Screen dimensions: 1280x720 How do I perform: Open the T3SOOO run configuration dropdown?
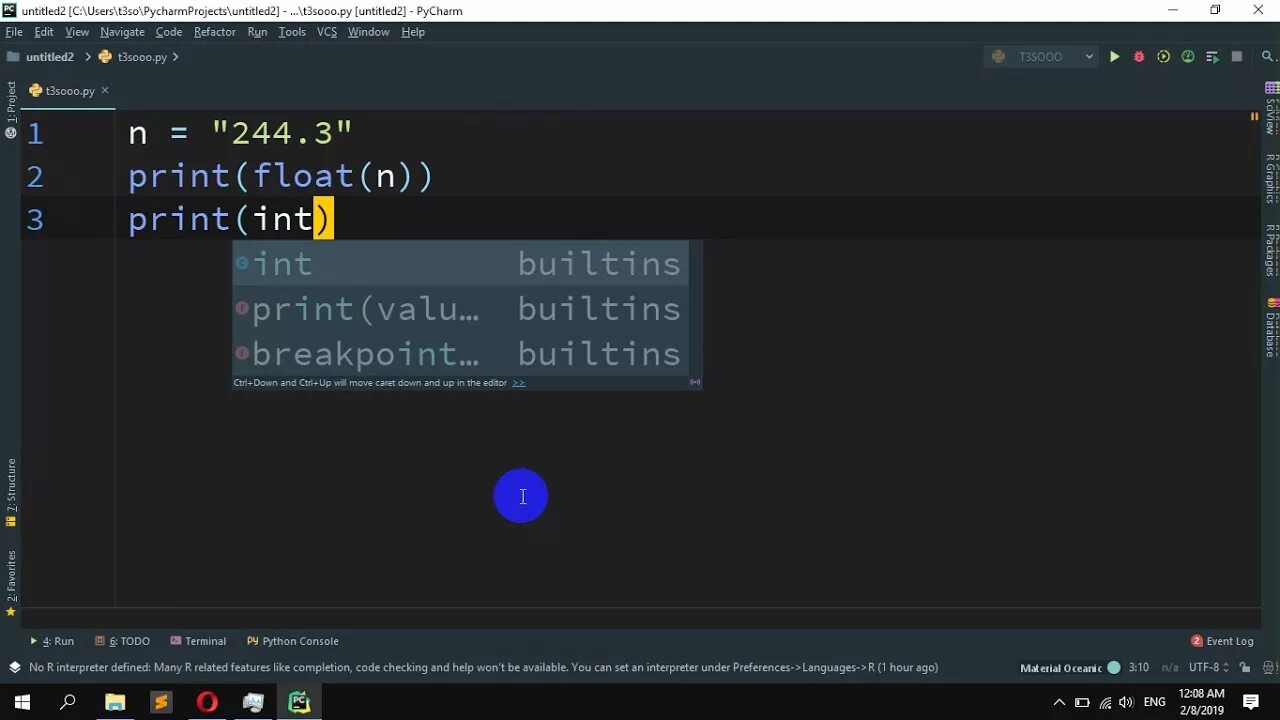point(1042,57)
